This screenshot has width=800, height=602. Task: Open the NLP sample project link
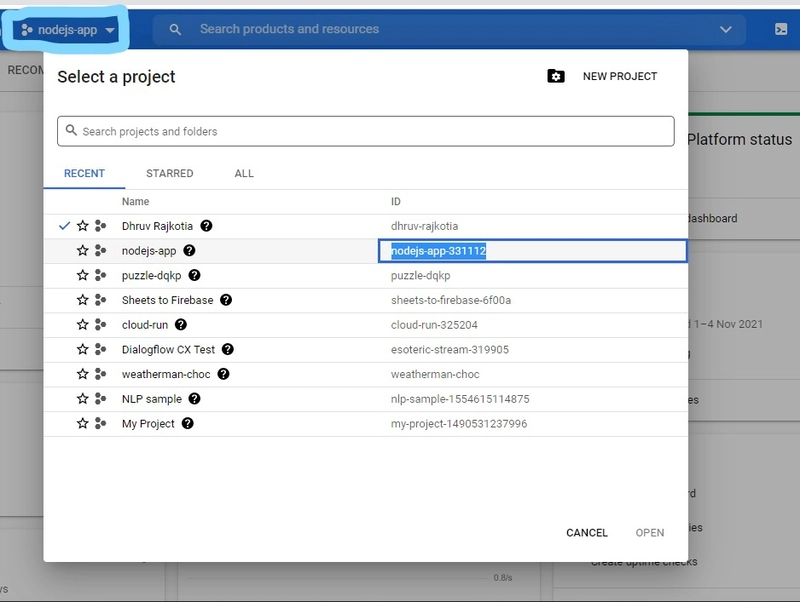point(152,399)
